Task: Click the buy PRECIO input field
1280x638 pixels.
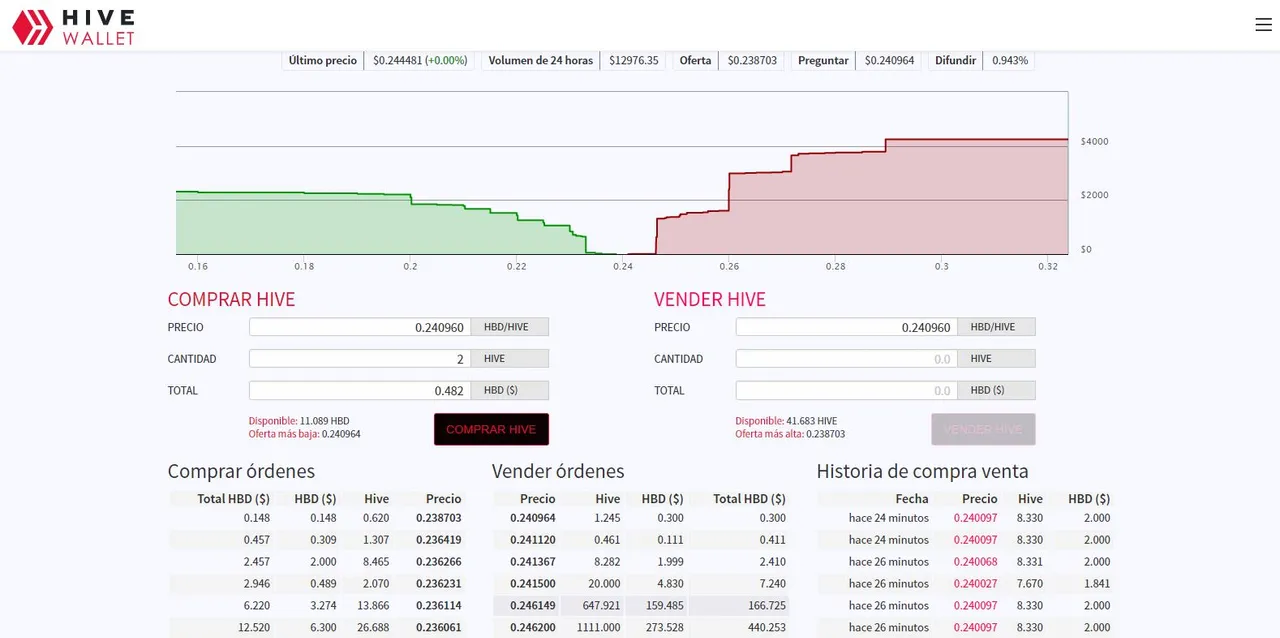Action: tap(359, 327)
